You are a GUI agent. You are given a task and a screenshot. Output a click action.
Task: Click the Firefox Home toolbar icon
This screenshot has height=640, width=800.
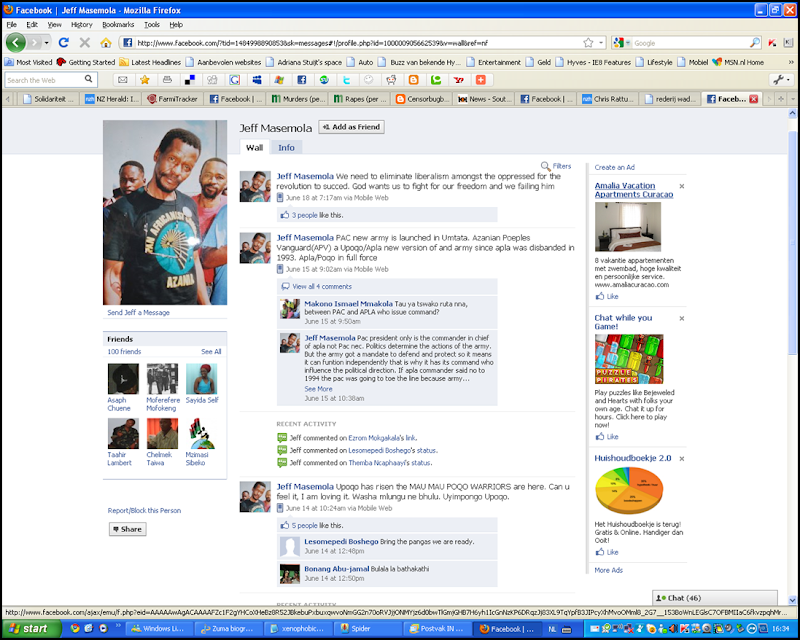106,43
